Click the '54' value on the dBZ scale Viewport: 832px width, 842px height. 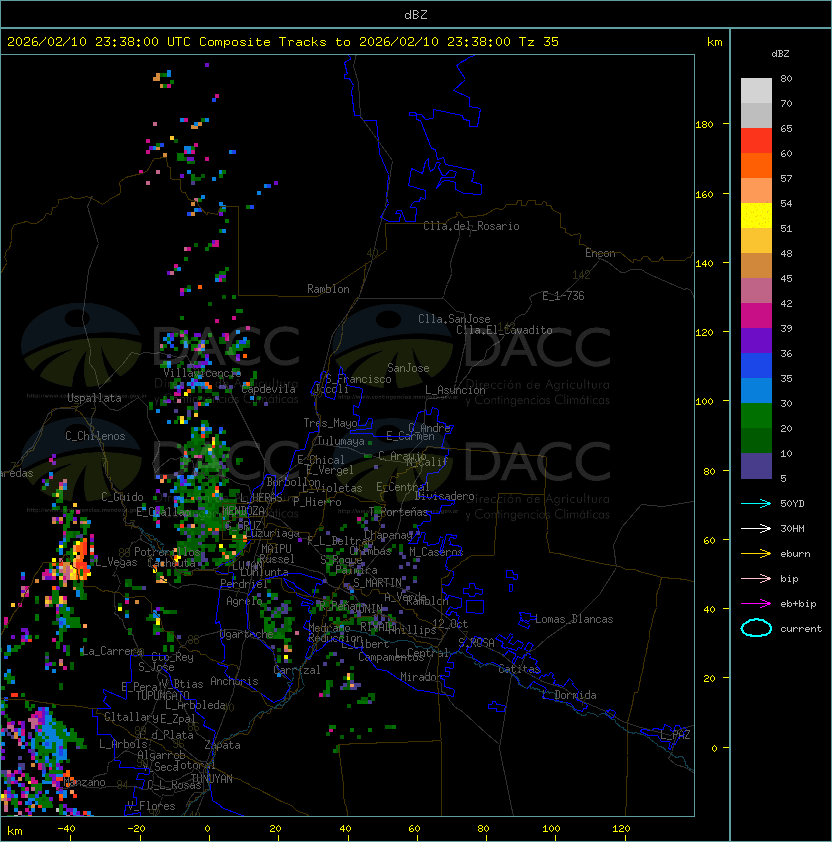pyautogui.click(x=786, y=204)
